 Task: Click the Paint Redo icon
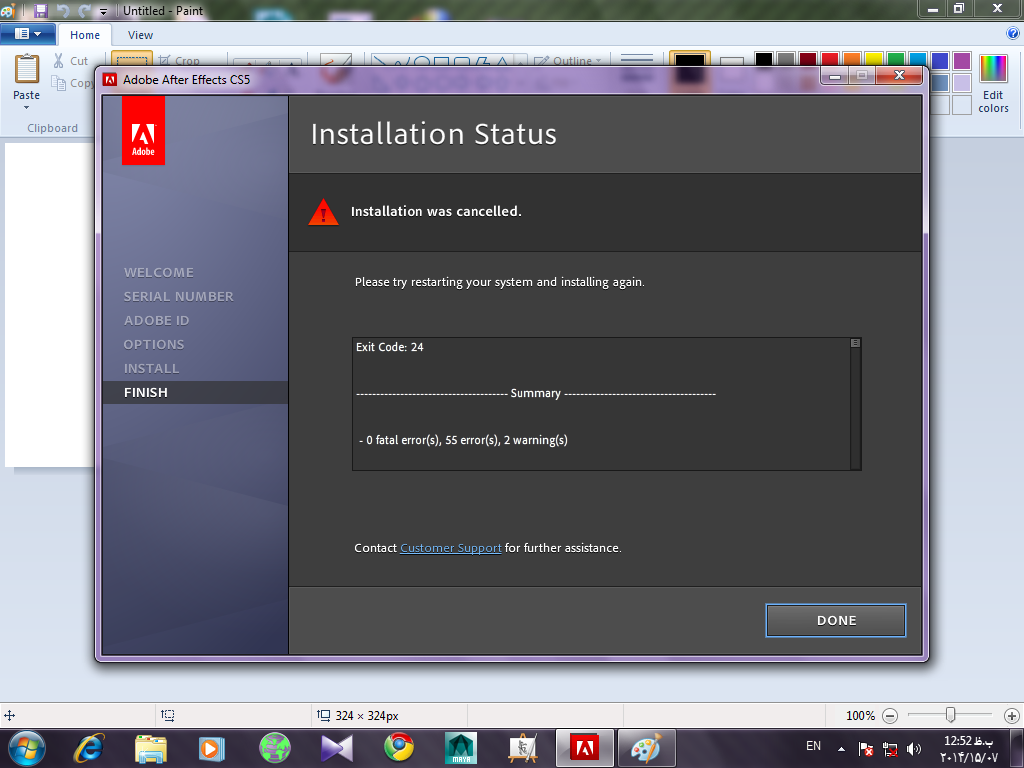pos(84,10)
